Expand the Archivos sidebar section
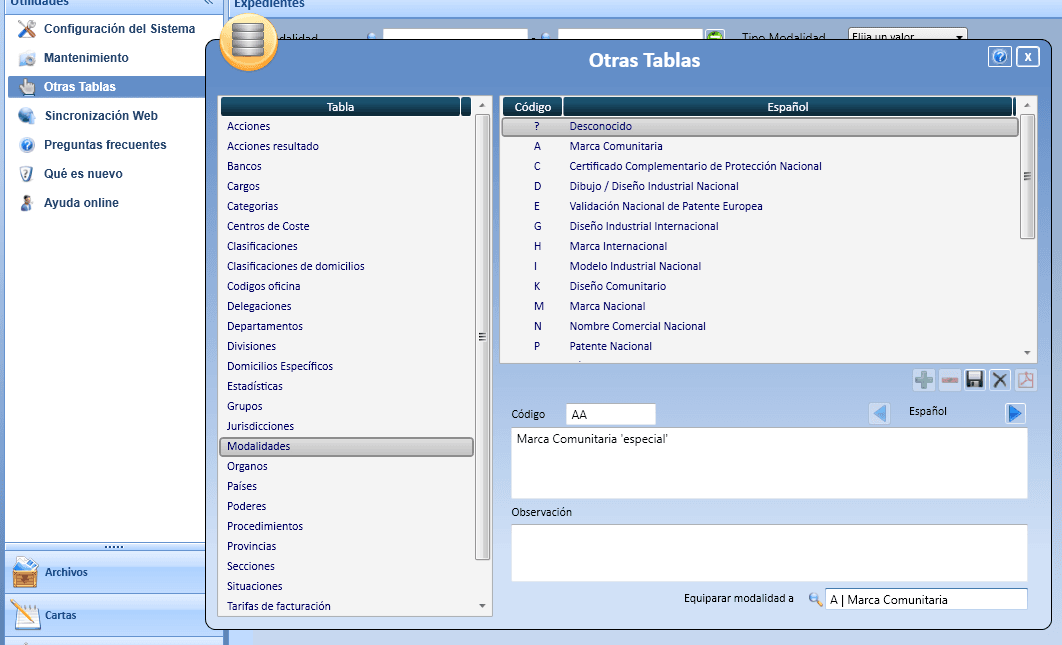The height and width of the screenshot is (645, 1062). [x=105, y=573]
